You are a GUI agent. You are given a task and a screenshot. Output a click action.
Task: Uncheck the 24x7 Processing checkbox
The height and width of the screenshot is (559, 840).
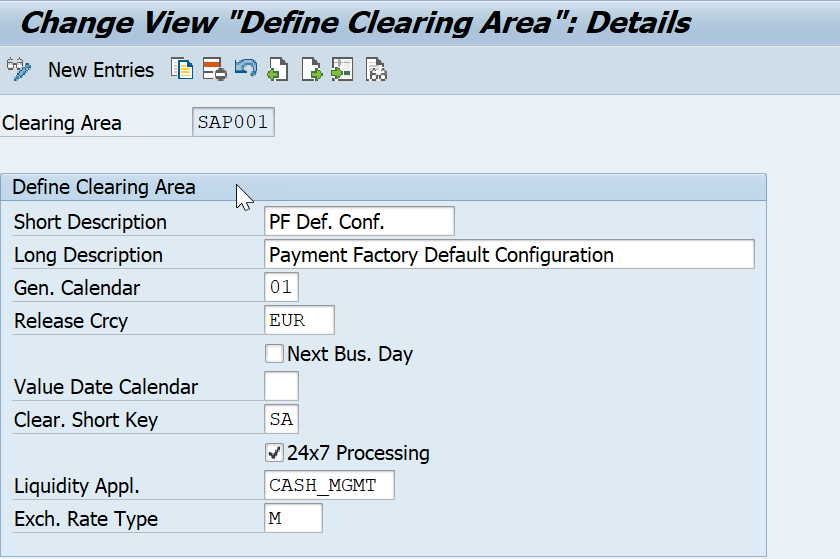274,453
